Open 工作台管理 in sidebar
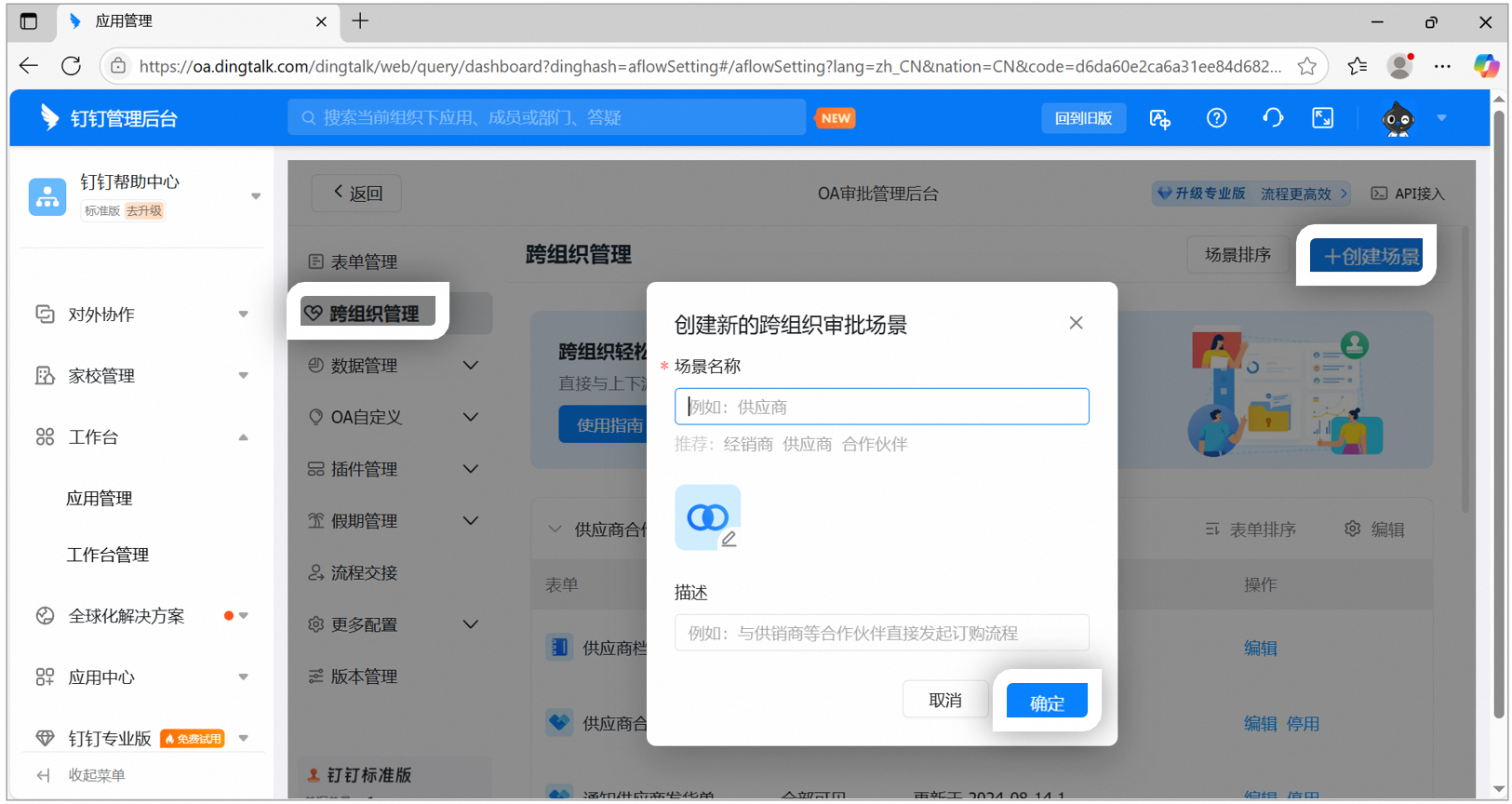 coord(108,556)
